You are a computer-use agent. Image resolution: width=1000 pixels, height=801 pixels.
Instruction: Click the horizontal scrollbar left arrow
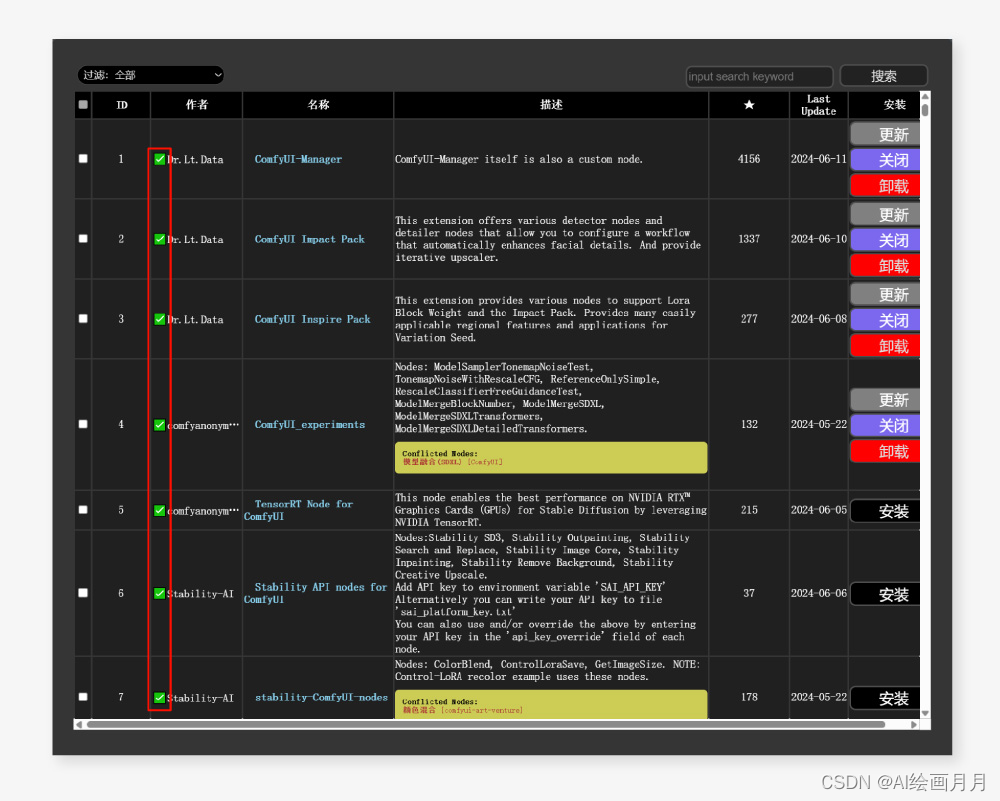pos(78,724)
